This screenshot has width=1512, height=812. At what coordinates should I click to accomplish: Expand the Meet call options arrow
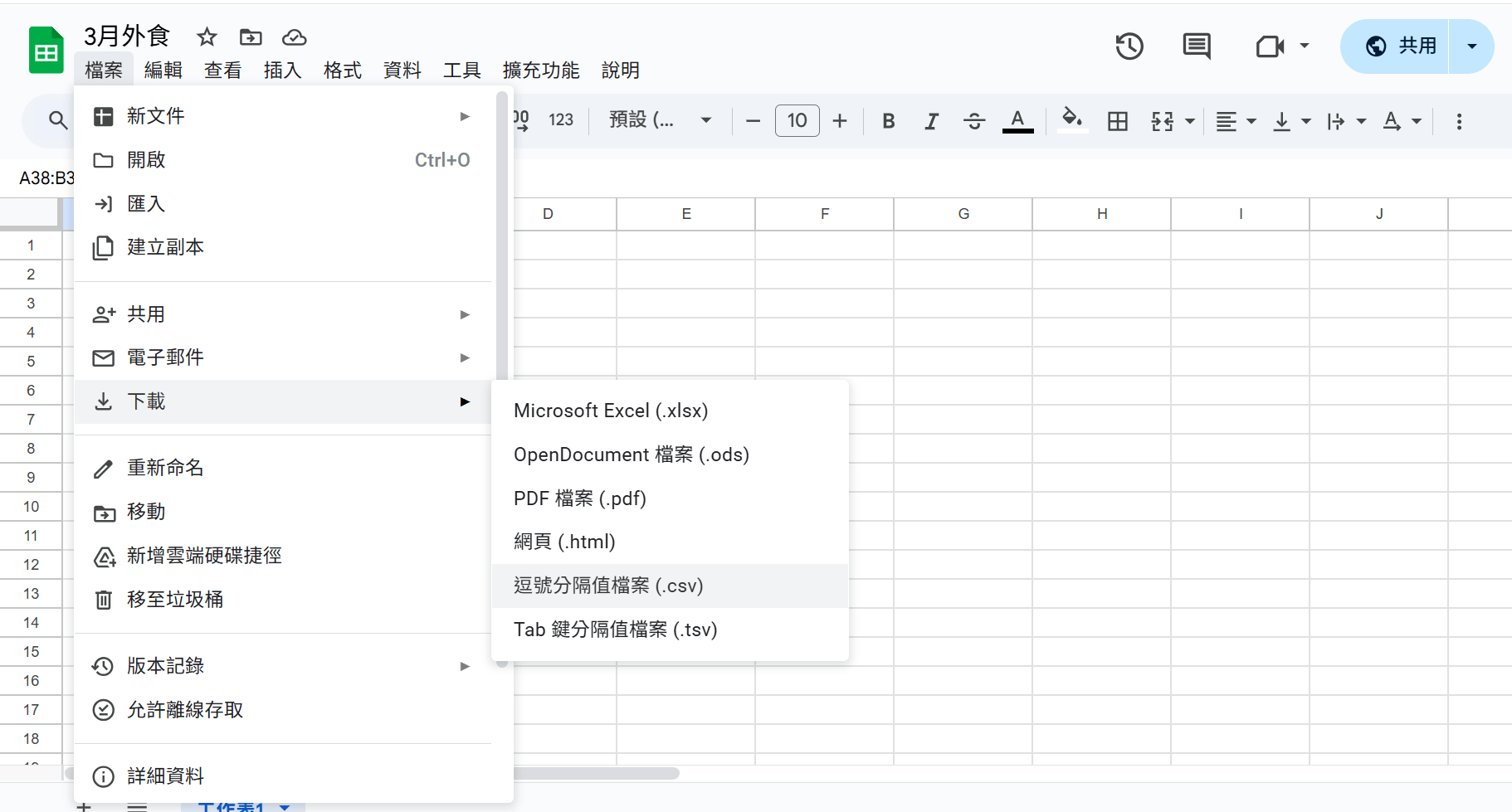tap(1305, 46)
